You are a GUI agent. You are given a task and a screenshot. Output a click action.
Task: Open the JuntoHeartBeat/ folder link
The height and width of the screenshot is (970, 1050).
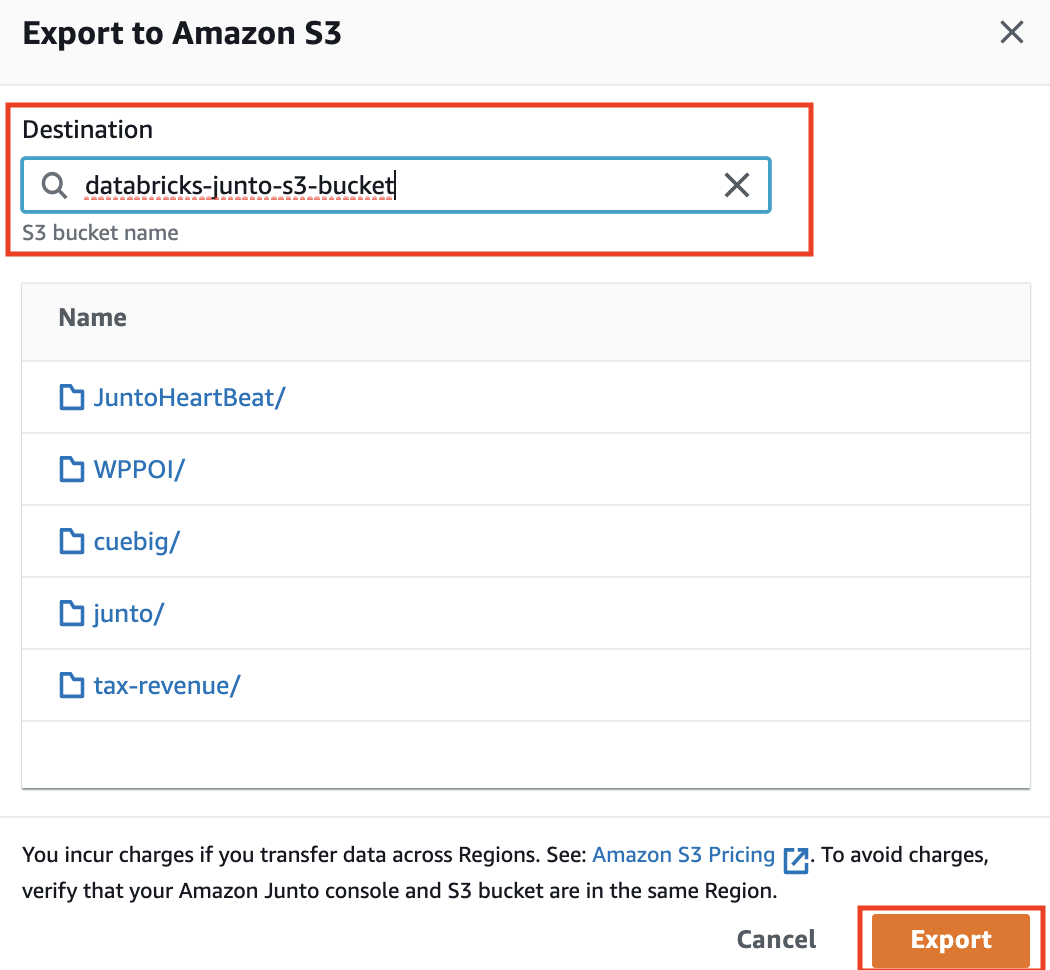[x=189, y=397]
